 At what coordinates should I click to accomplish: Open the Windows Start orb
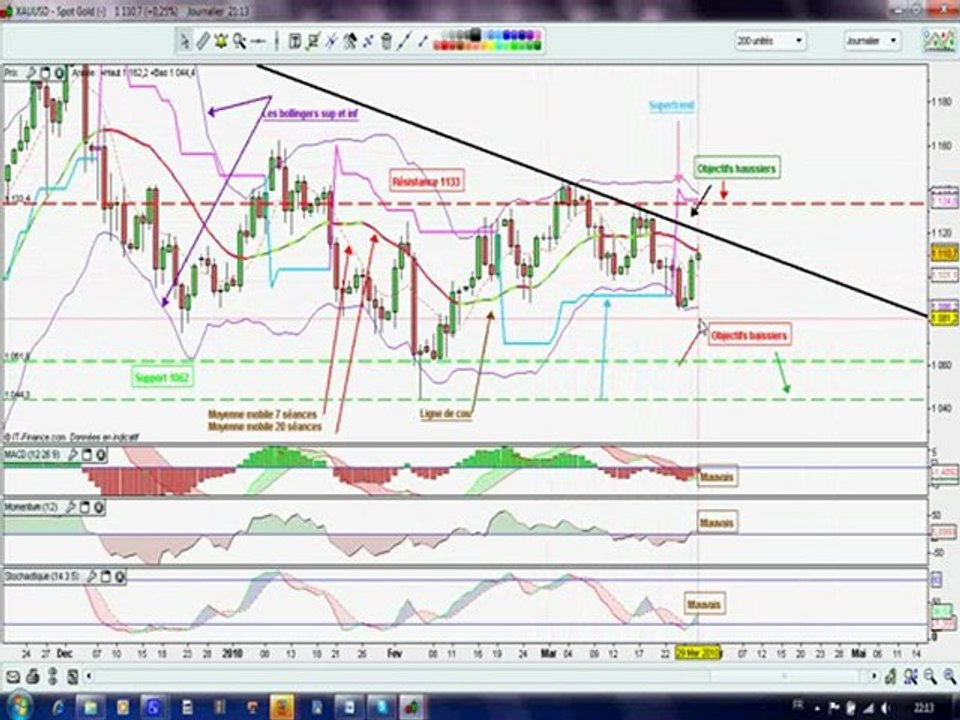tap(20, 705)
